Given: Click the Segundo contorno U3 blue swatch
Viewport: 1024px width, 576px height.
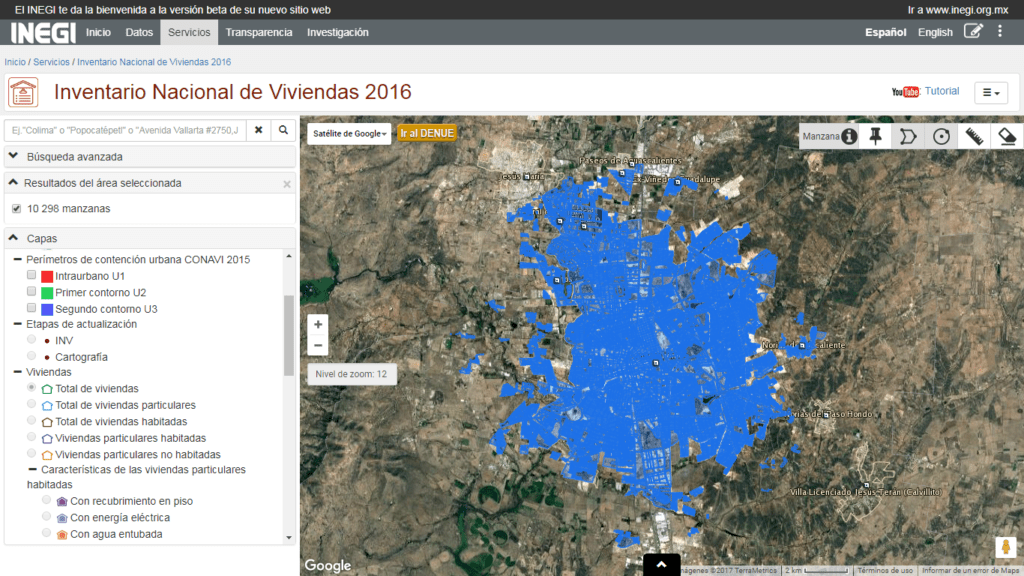Looking at the screenshot, I should coord(47,309).
